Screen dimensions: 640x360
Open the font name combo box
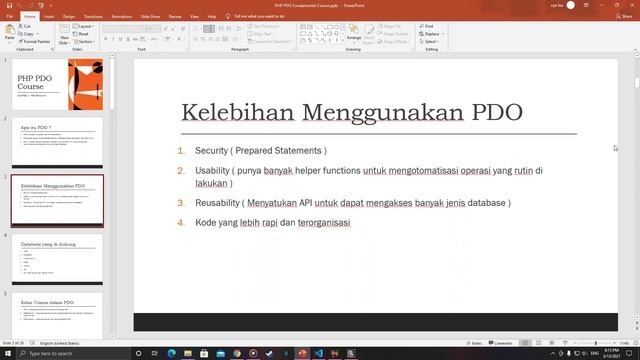pos(124,29)
